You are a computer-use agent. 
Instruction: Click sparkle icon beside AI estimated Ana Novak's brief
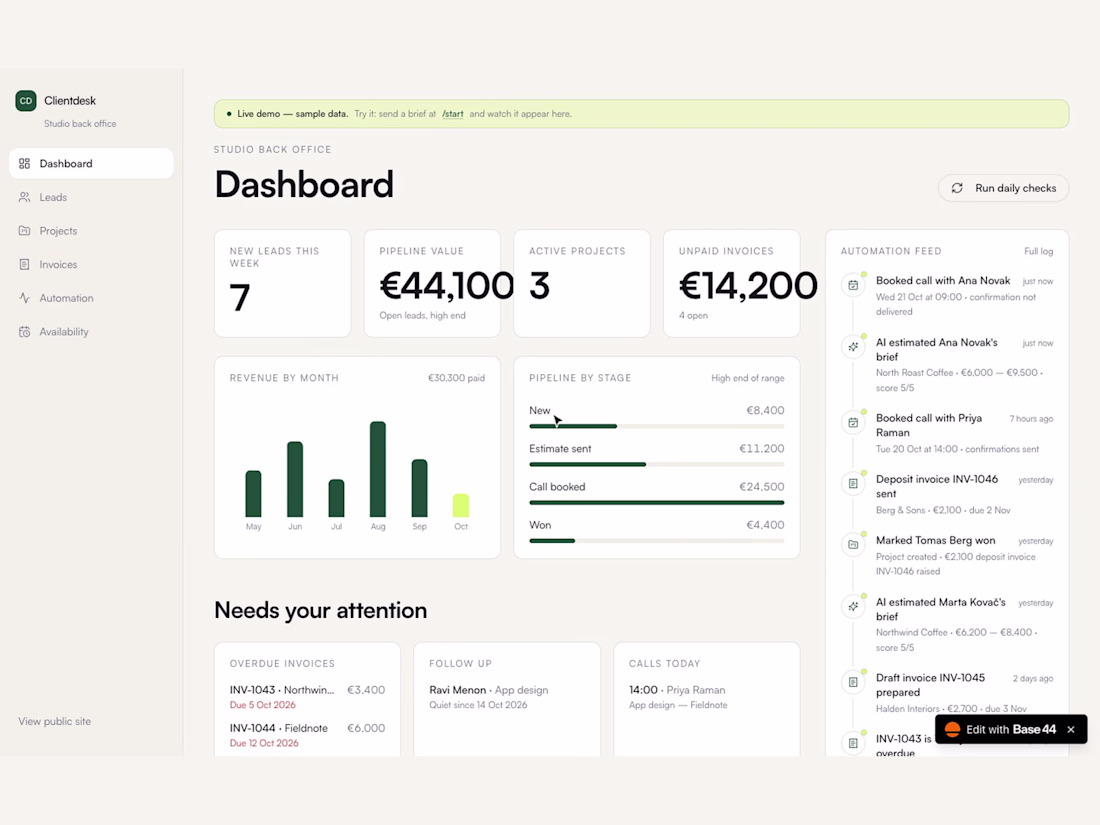[853, 347]
